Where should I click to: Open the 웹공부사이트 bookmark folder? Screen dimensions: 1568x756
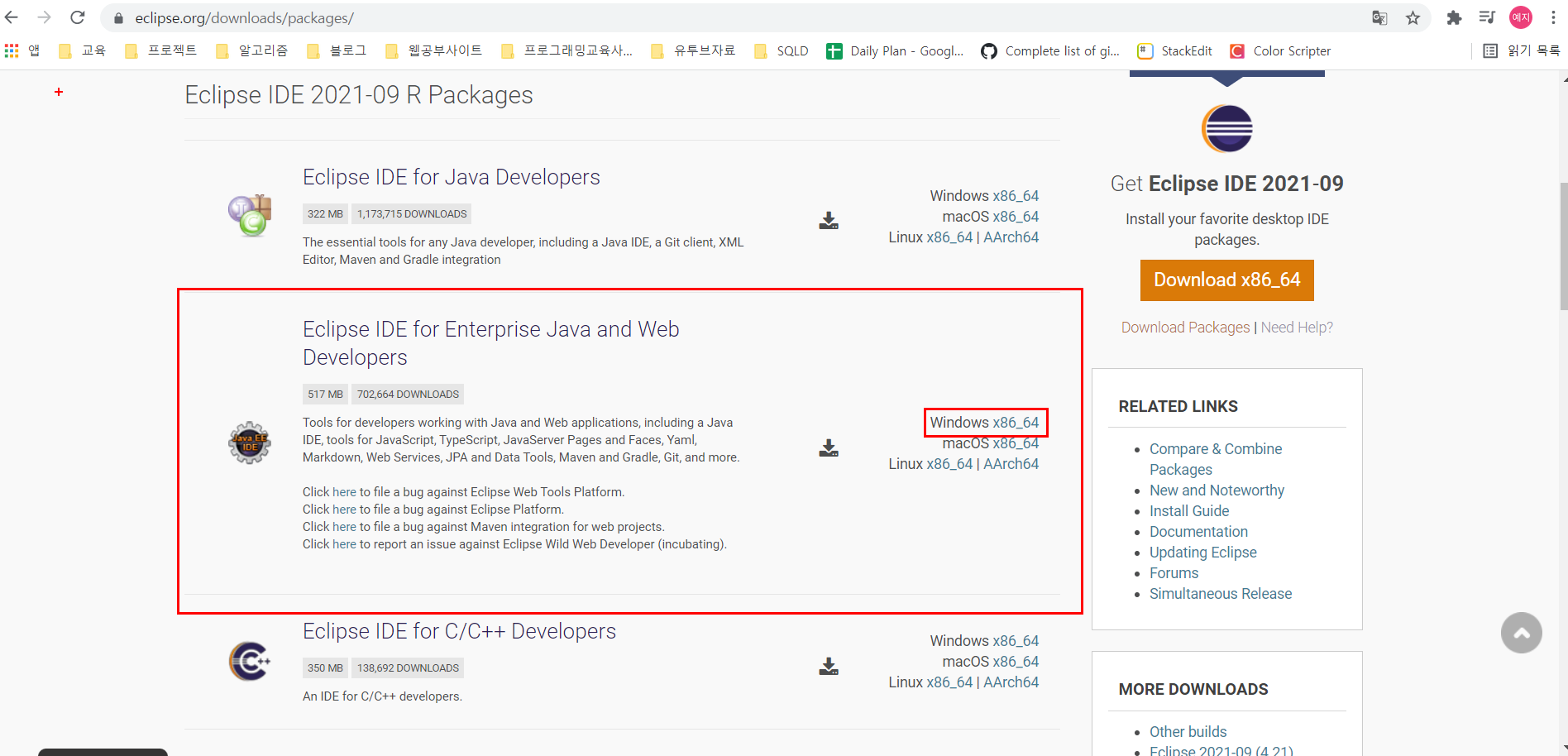point(434,50)
